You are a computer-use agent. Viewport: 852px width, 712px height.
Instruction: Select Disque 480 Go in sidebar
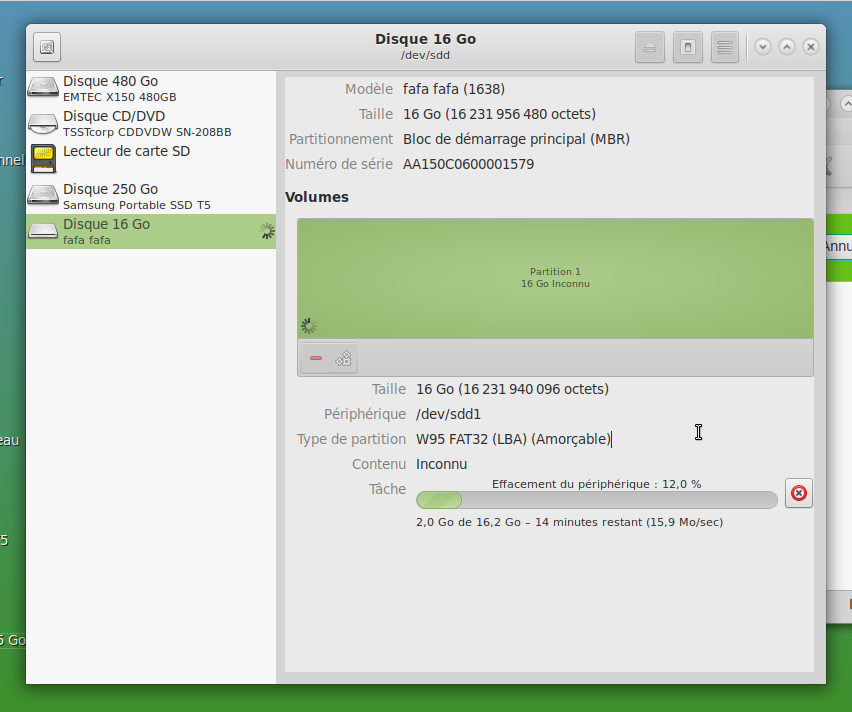151,89
